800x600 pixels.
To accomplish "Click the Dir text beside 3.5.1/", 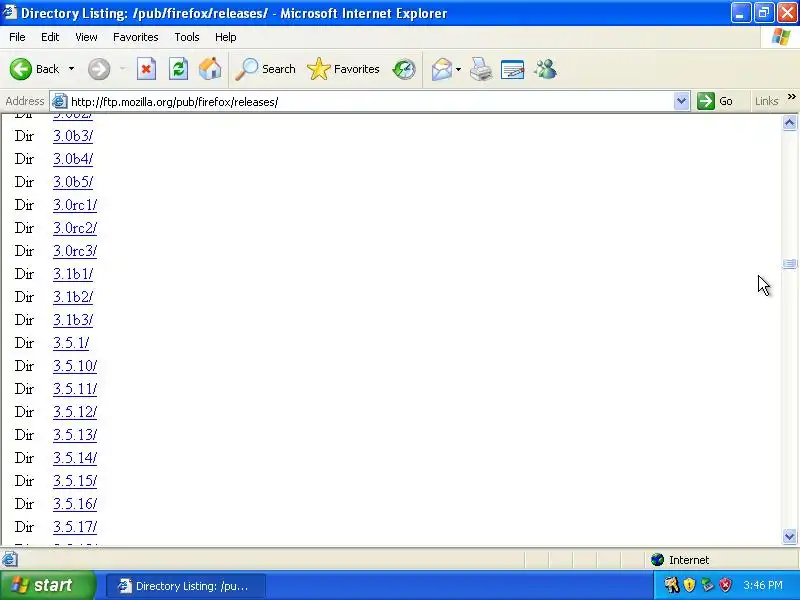I will [24, 343].
